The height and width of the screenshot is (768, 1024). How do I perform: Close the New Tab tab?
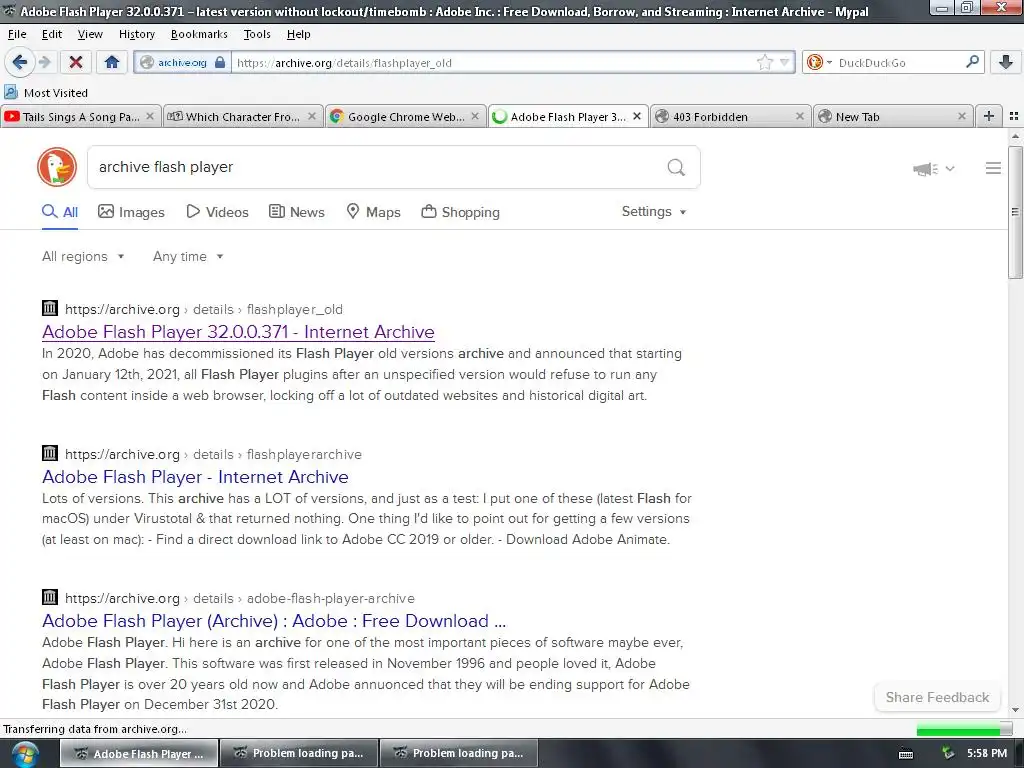(962, 116)
